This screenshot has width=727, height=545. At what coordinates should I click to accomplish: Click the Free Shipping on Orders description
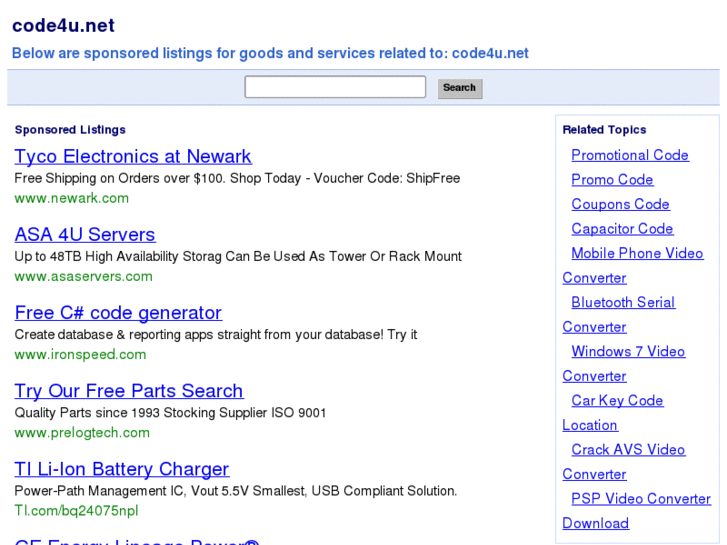pyautogui.click(x=237, y=178)
